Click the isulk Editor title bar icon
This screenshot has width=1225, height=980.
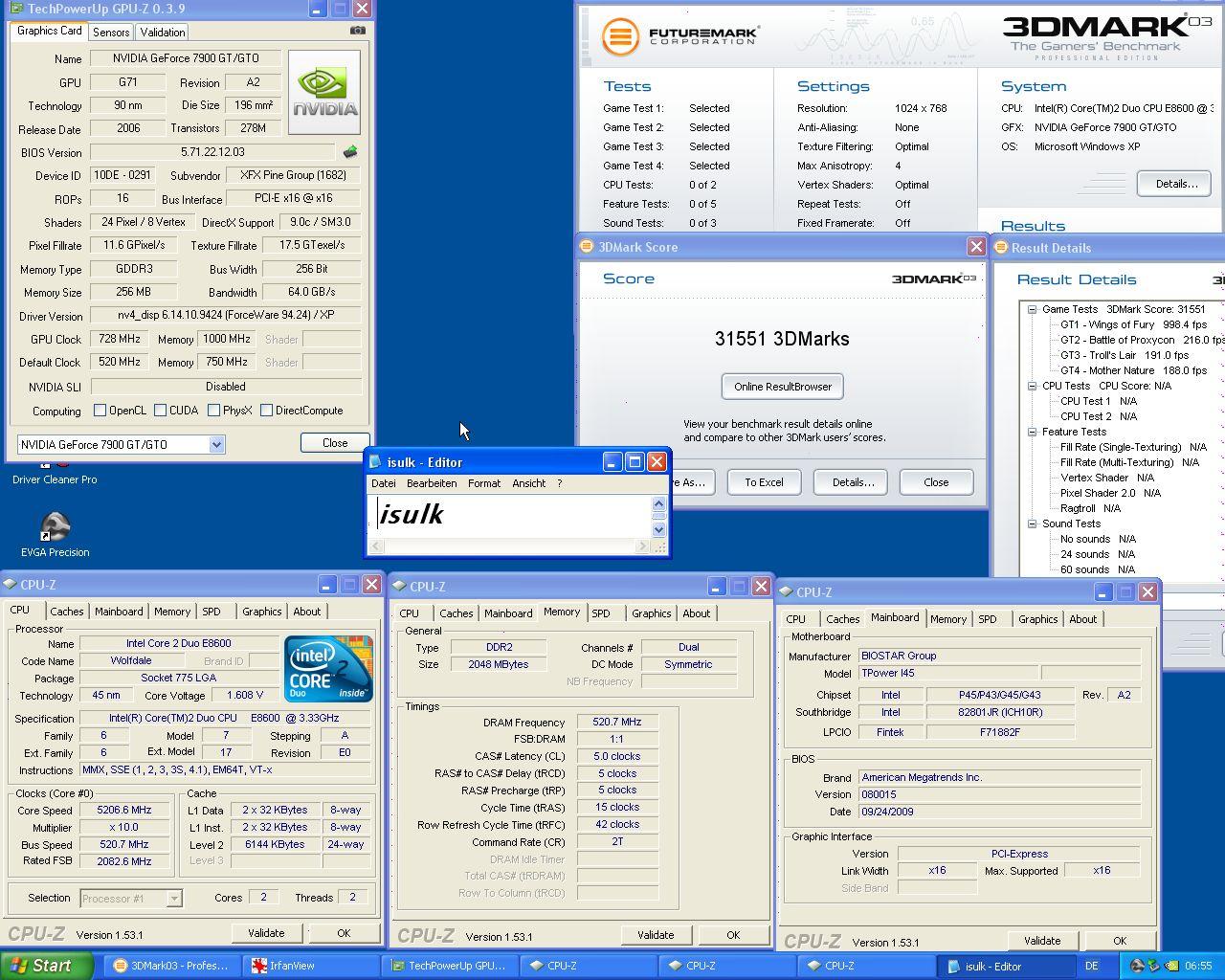[x=376, y=462]
